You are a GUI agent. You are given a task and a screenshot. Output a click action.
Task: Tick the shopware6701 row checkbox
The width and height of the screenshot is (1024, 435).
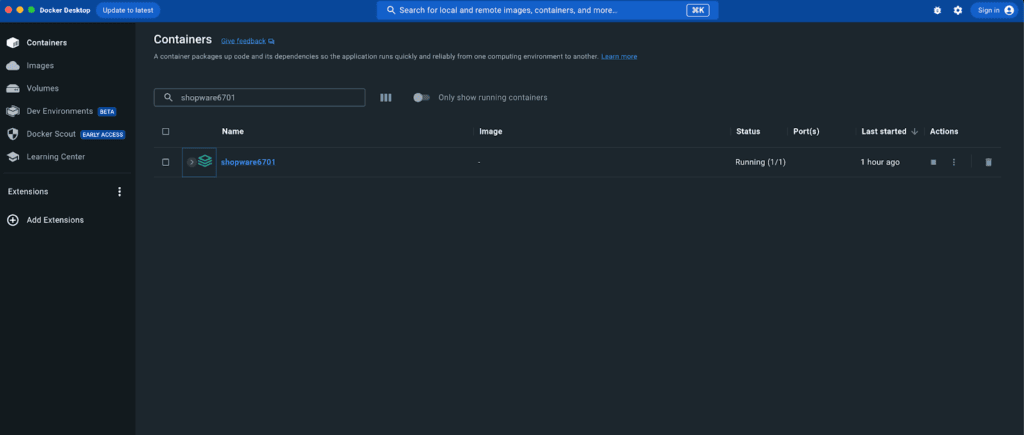[165, 162]
